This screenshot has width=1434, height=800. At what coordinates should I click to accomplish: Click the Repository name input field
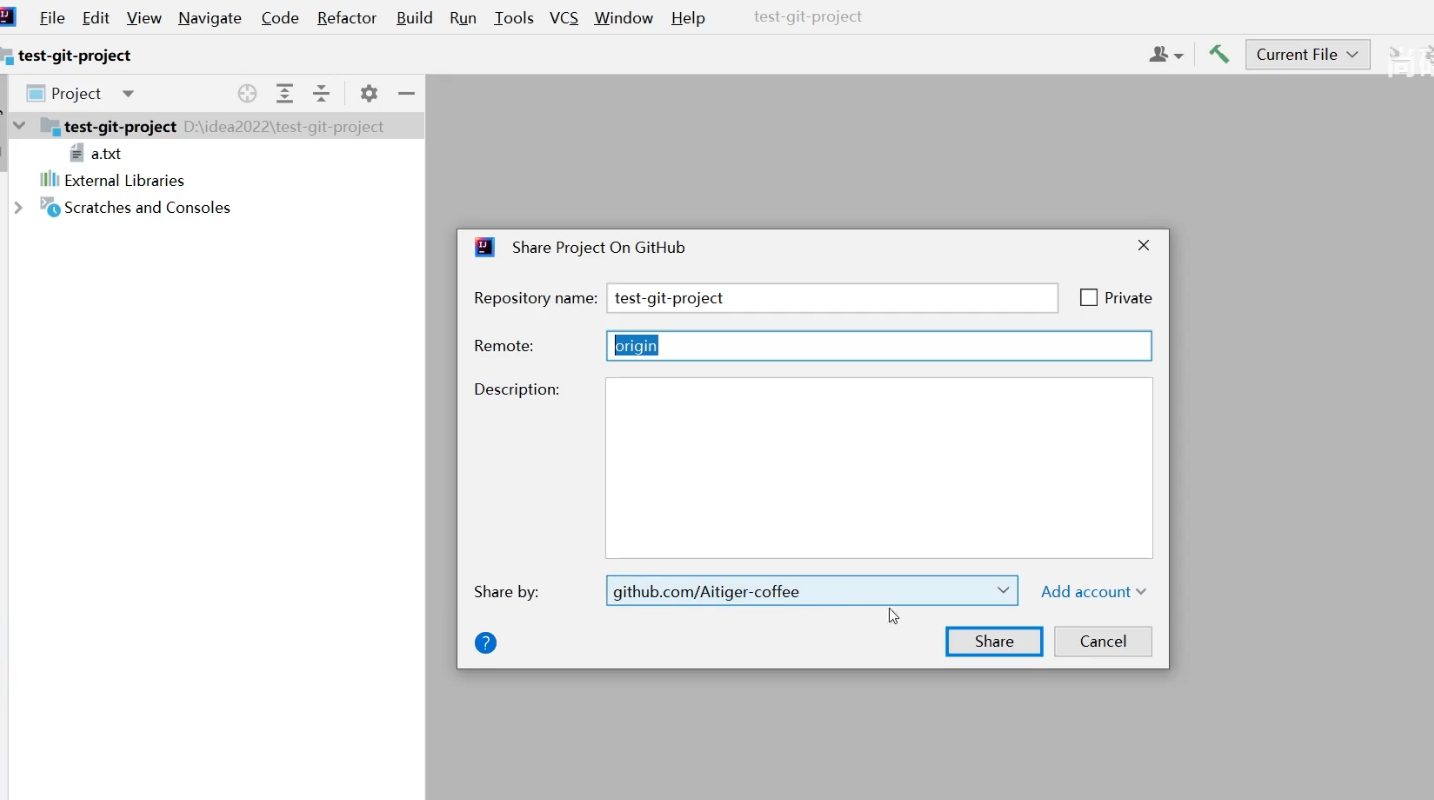pyautogui.click(x=832, y=298)
